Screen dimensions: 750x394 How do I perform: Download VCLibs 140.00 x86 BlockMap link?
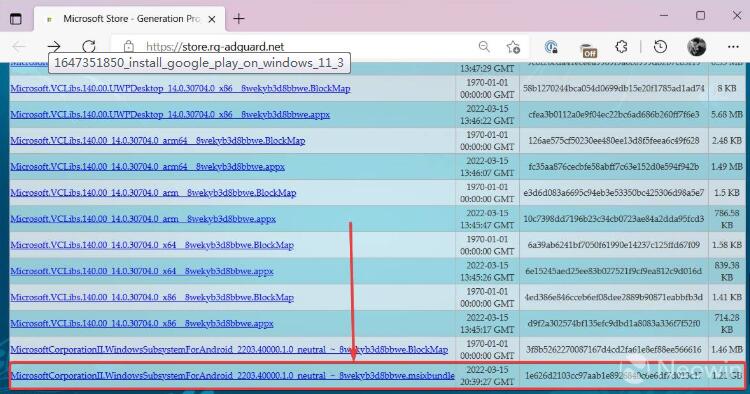(x=152, y=297)
